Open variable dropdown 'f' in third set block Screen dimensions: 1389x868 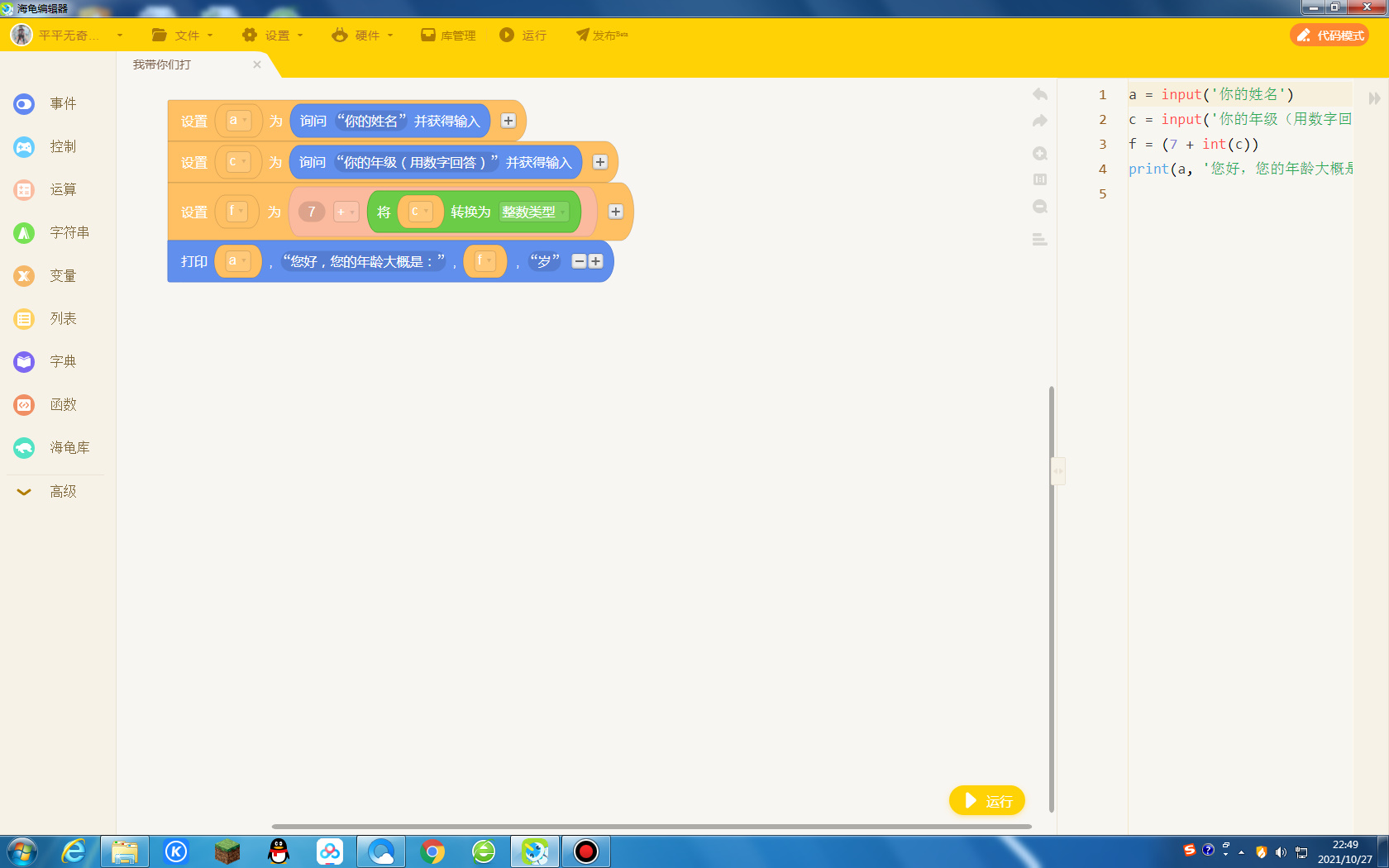pyautogui.click(x=236, y=212)
